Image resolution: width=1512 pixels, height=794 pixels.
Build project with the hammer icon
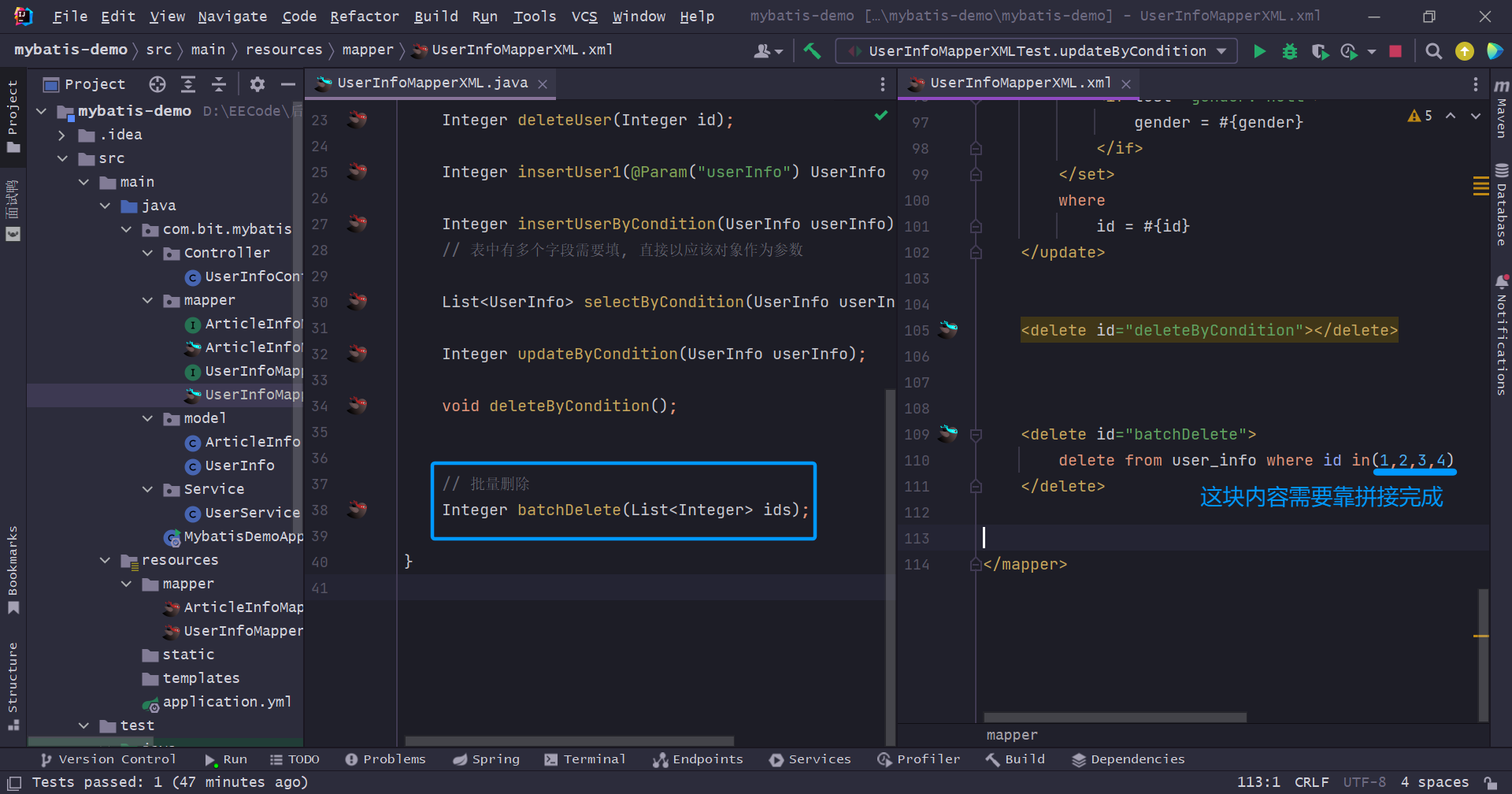pos(812,51)
